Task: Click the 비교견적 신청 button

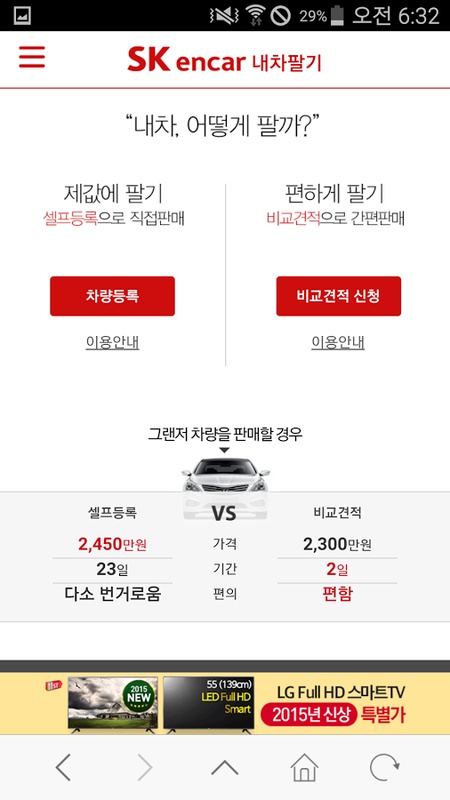Action: coord(338,296)
